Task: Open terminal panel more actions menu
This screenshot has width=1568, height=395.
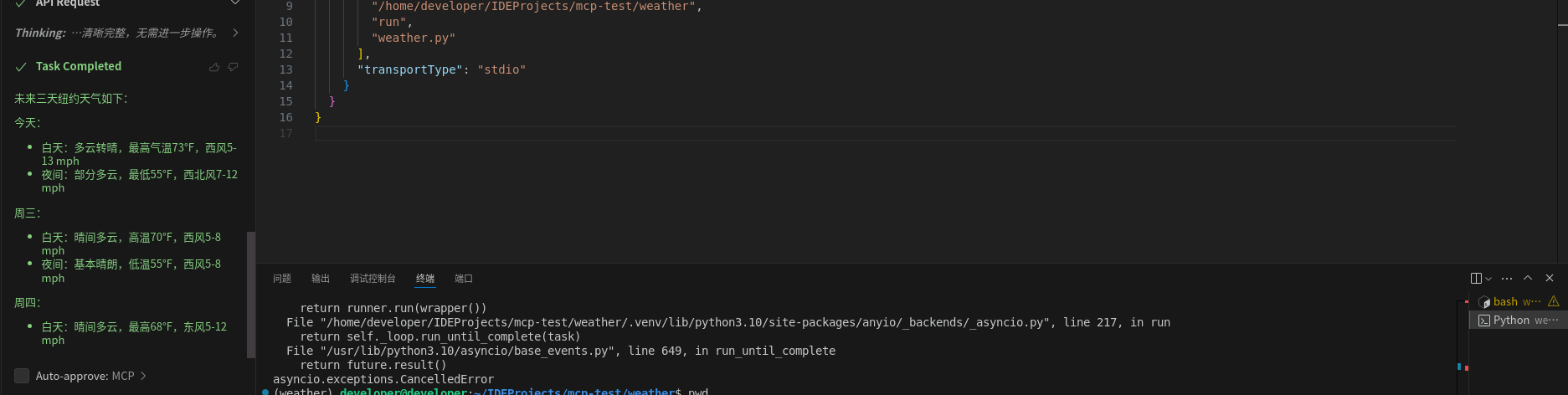Action: tap(1507, 279)
